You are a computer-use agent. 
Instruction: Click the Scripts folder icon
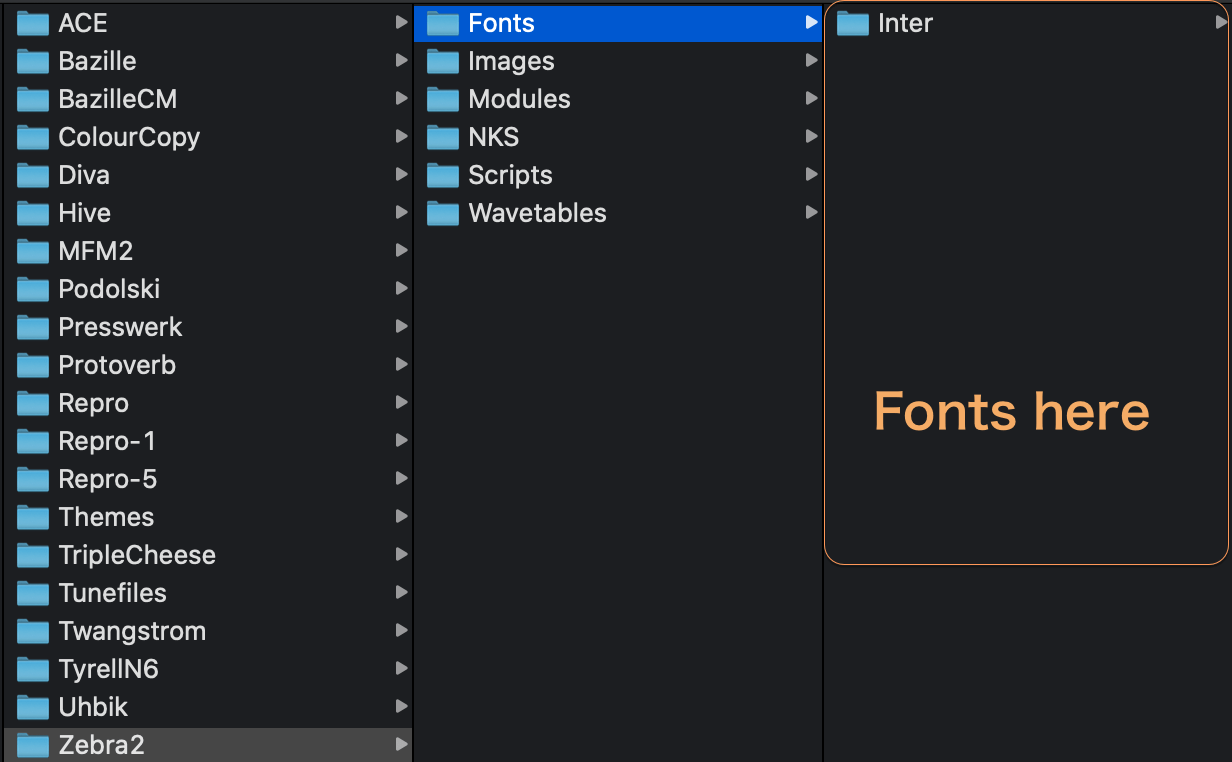(443, 175)
